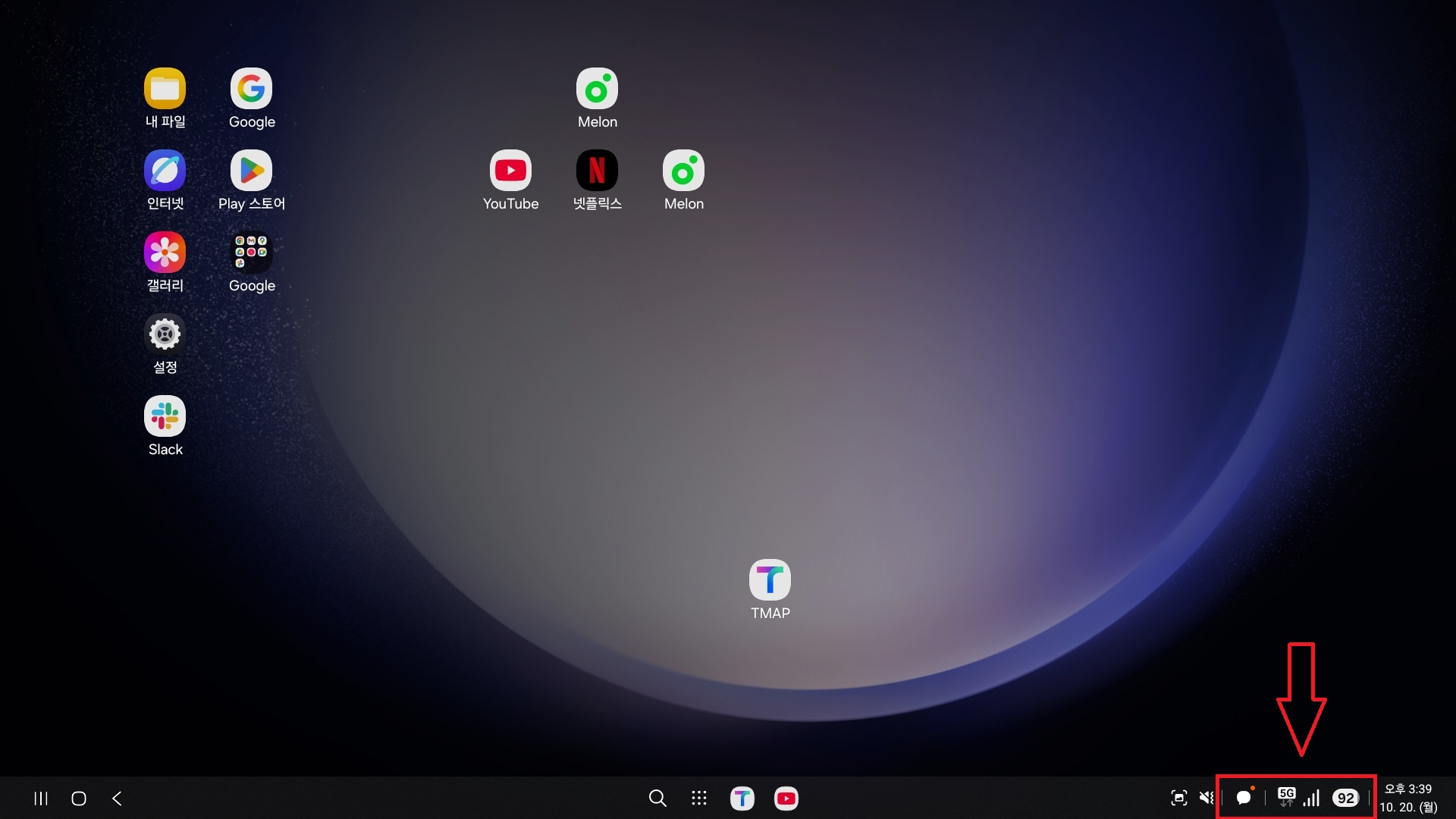1456x819 pixels.
Task: Launch the Slack app
Action: coord(165,416)
